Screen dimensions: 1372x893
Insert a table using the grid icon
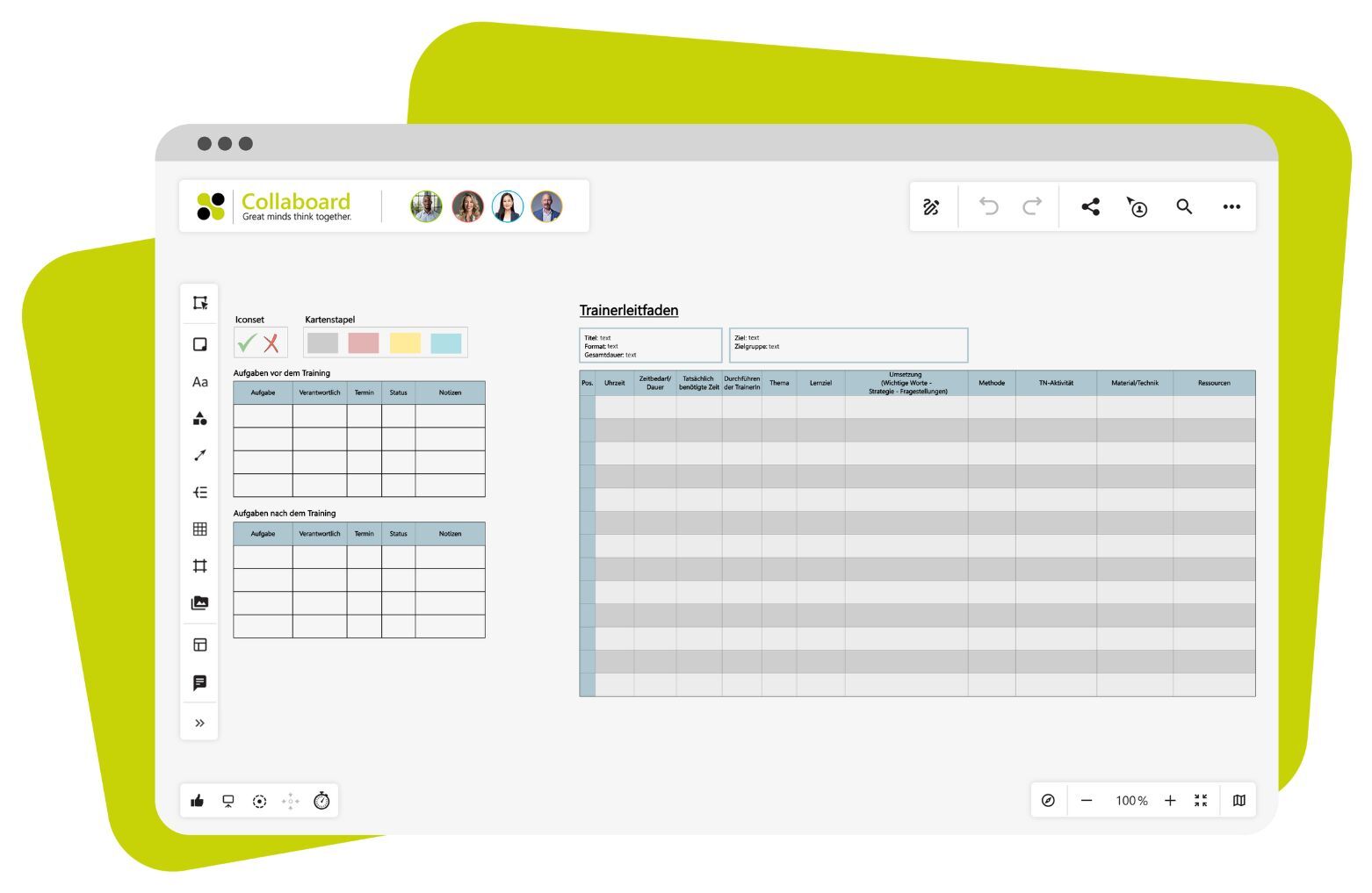coord(199,529)
